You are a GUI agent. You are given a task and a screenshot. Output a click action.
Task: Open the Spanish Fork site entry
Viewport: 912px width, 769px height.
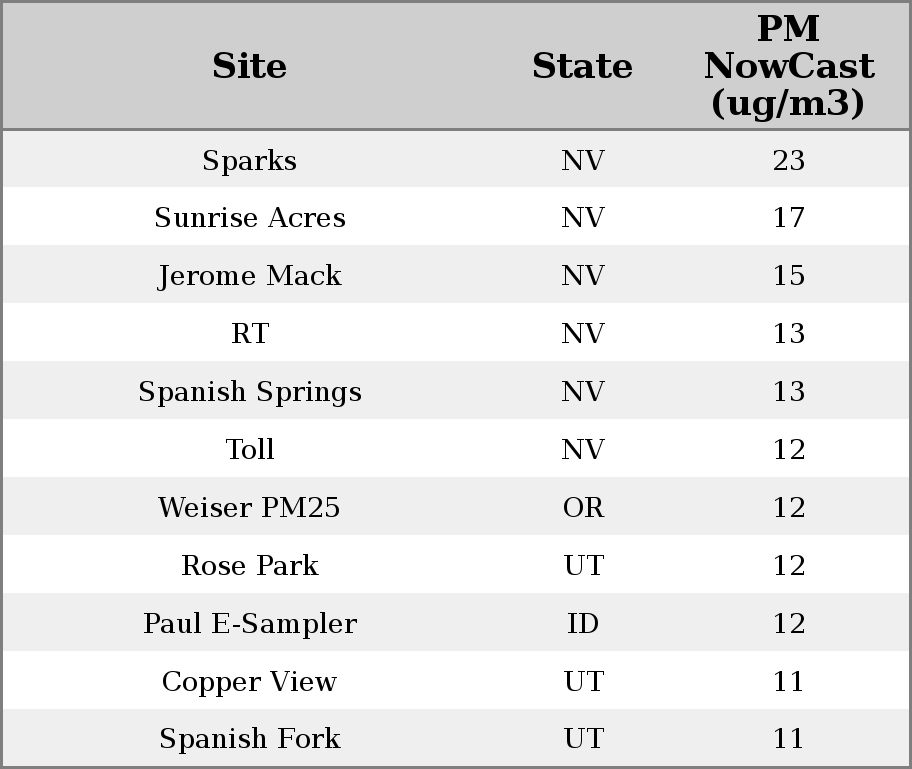(x=249, y=739)
